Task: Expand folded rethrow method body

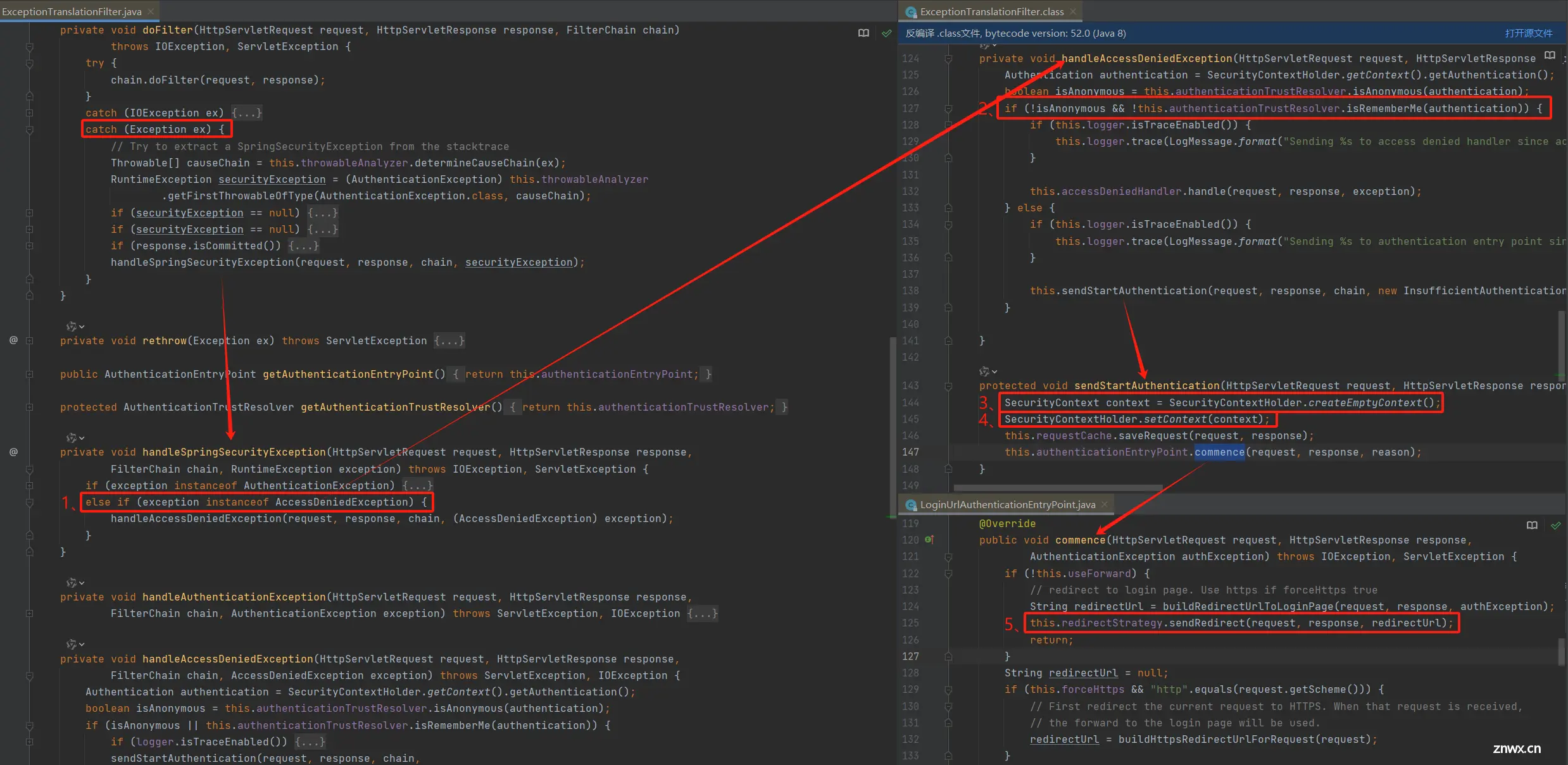Action: point(449,340)
